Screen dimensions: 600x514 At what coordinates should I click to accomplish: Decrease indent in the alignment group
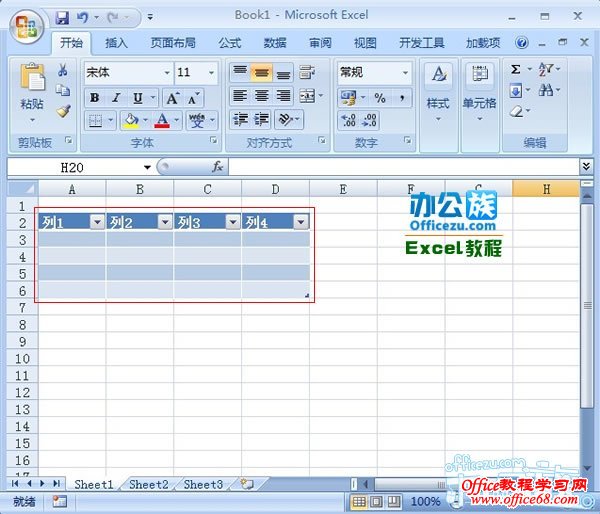pos(240,120)
